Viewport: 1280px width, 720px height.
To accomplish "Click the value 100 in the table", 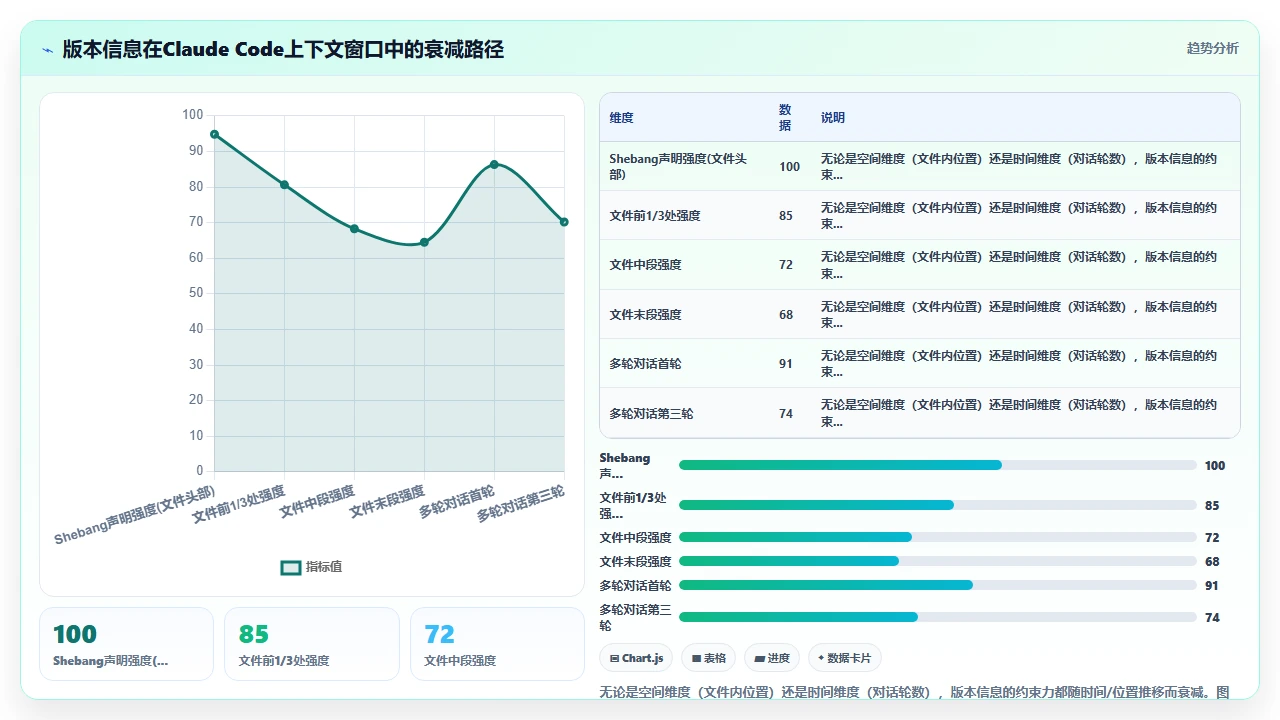I will pos(790,167).
